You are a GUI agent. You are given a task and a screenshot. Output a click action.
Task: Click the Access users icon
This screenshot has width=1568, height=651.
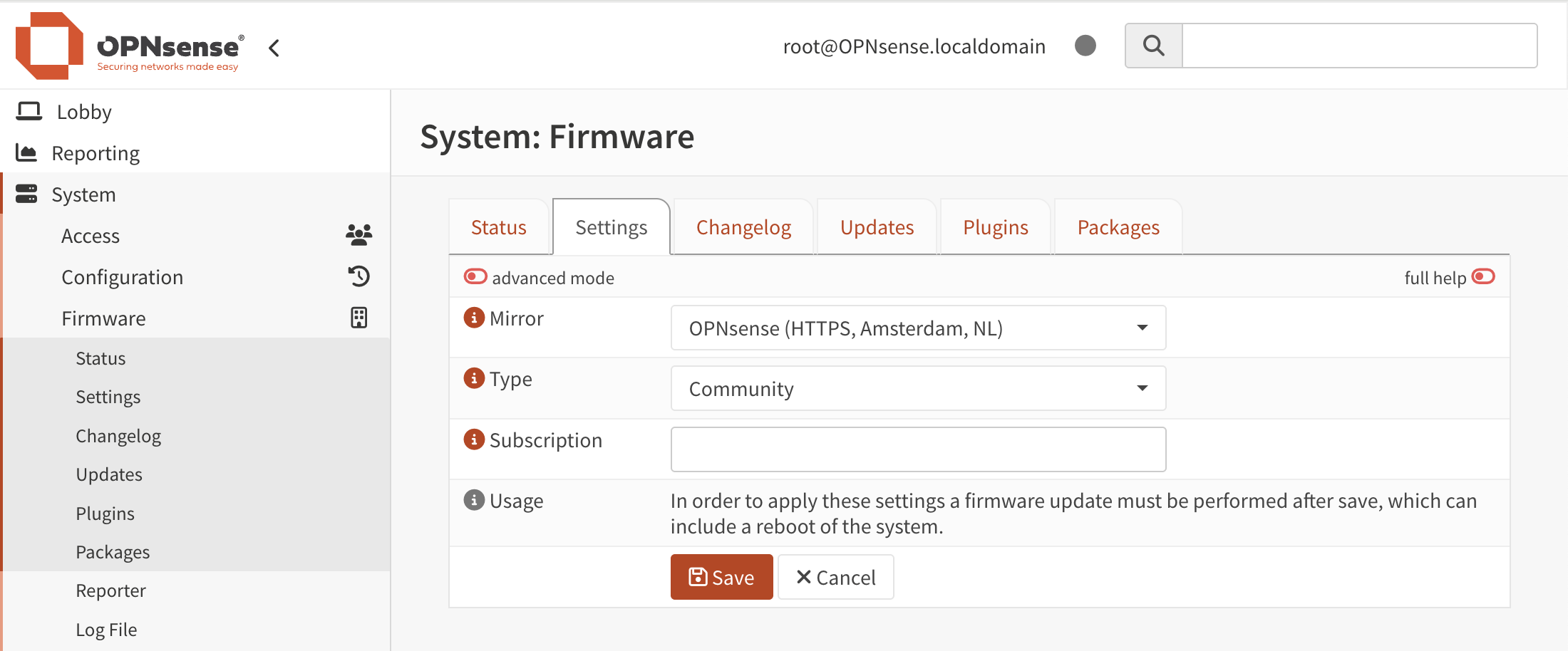tap(359, 235)
